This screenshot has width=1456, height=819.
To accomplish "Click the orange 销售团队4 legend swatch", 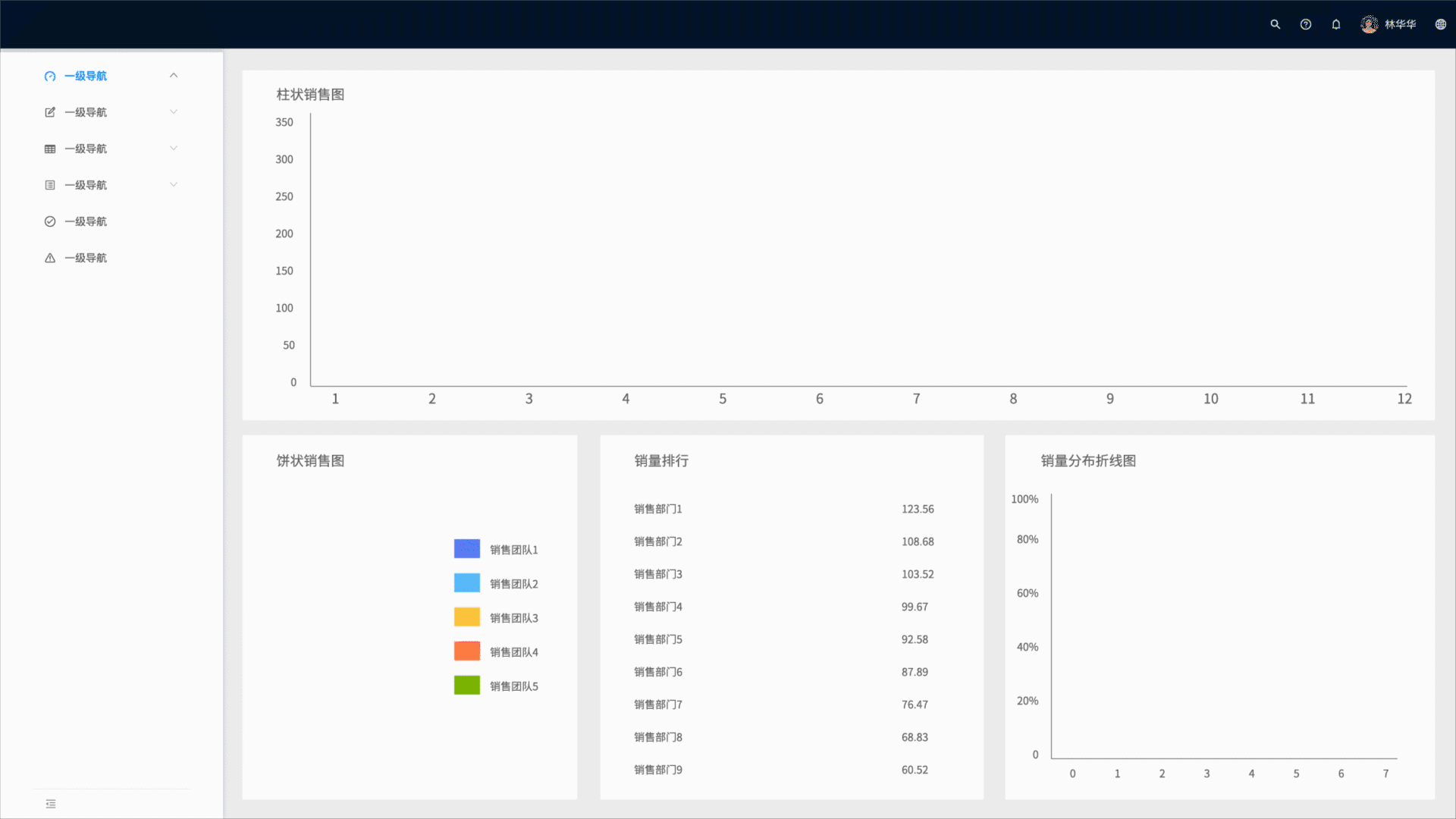I will (x=467, y=651).
